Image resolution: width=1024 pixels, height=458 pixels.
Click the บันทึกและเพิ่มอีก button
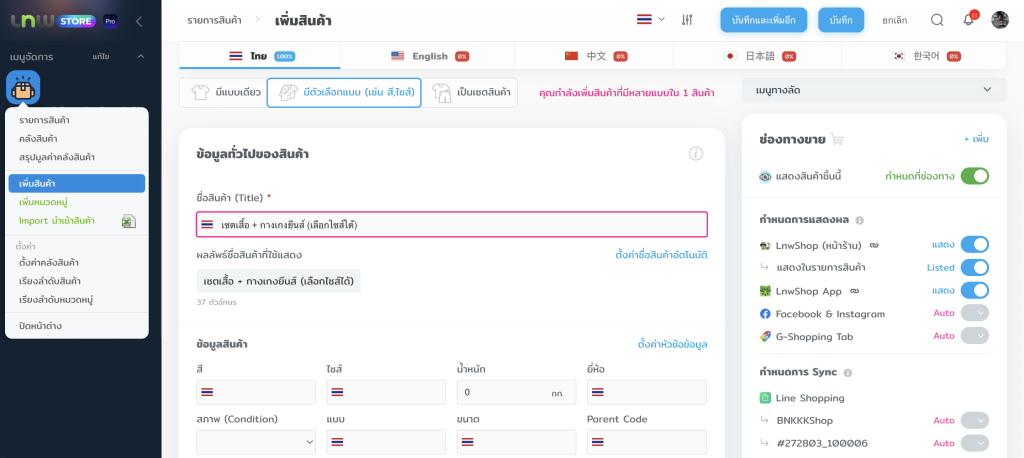(764, 20)
